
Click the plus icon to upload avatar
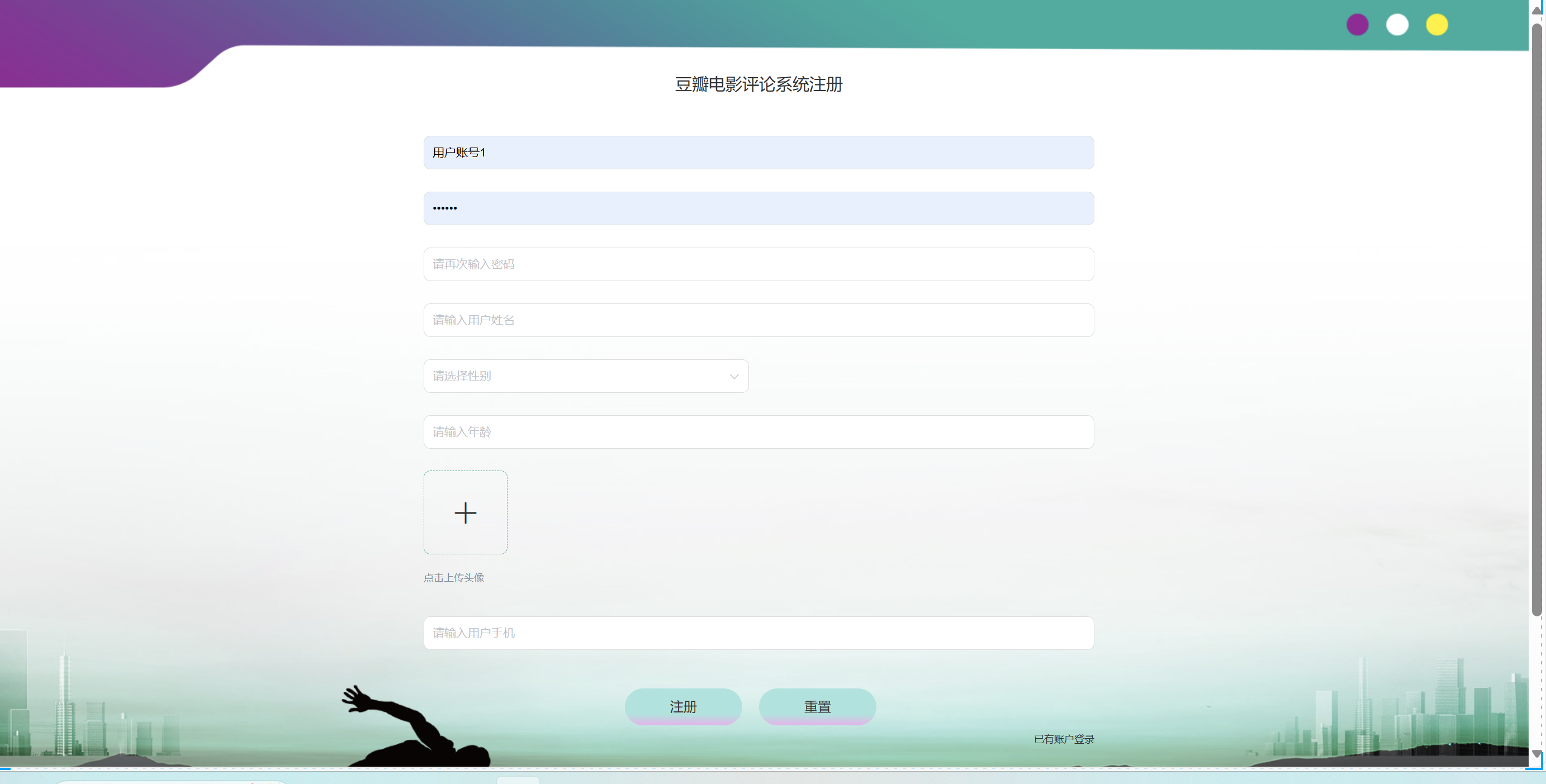(x=465, y=512)
